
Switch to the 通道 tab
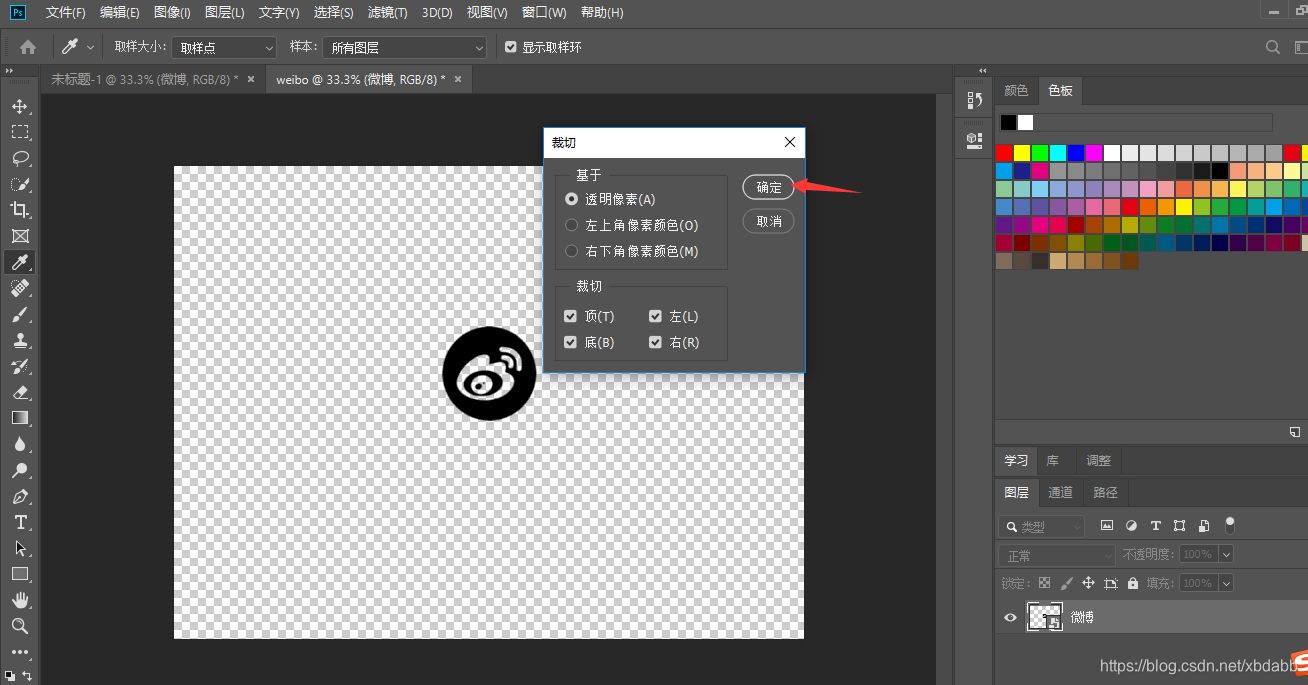tap(1061, 492)
